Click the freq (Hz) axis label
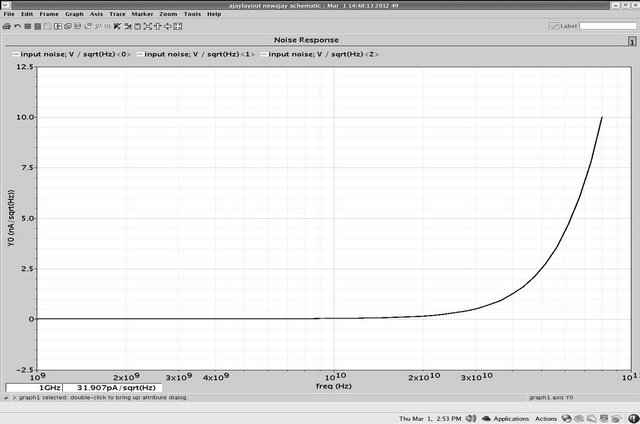Viewport: 640px width, 424px height. (x=333, y=386)
